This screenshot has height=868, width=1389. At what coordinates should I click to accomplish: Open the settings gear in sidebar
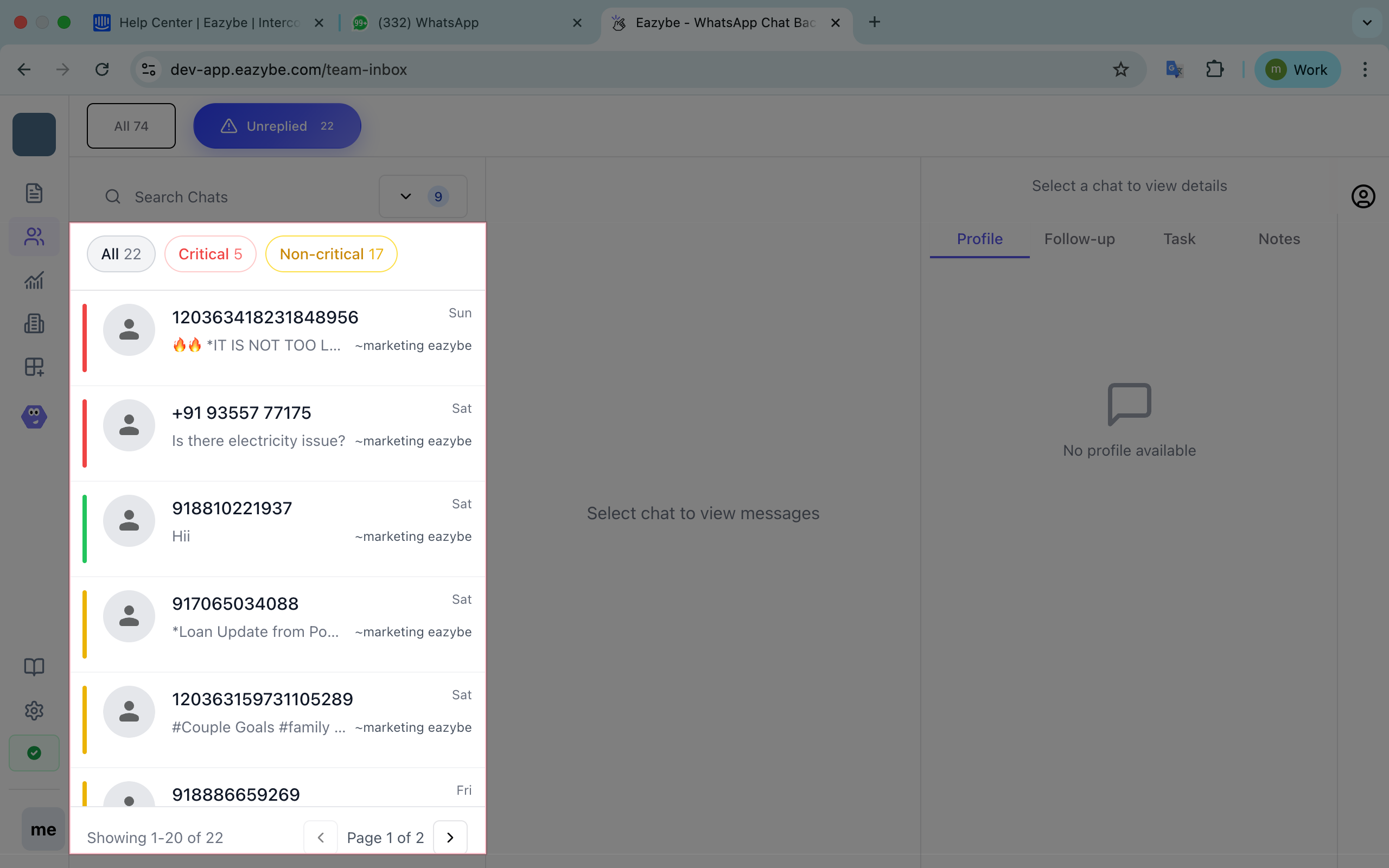tap(34, 710)
